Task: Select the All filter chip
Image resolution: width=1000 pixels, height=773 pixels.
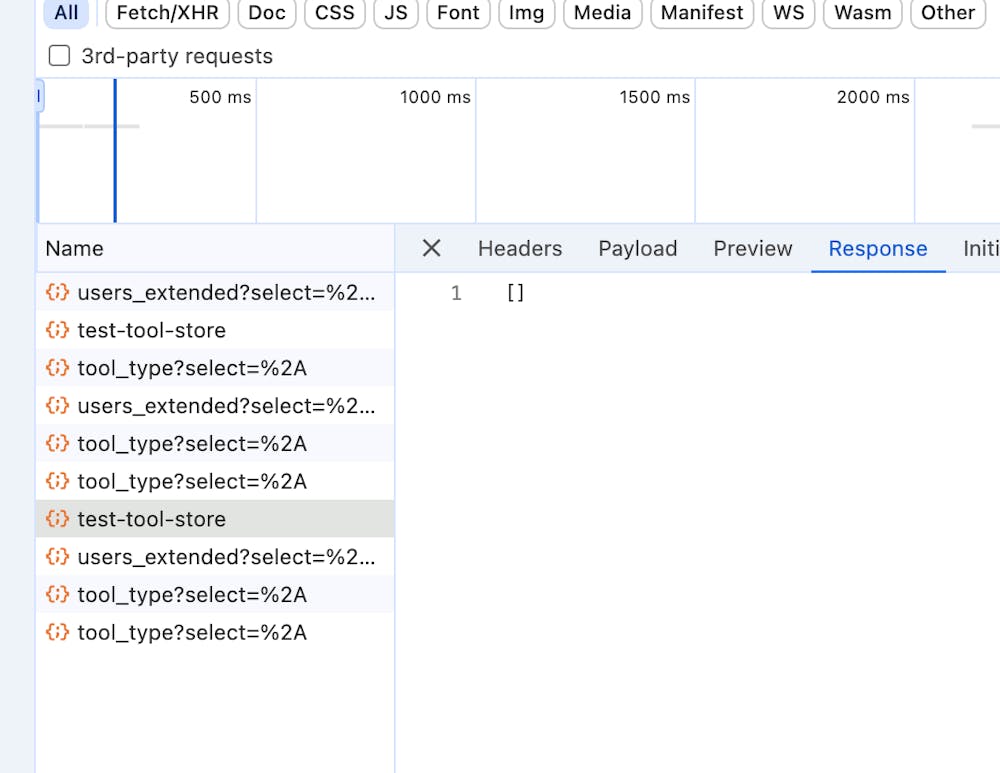Action: (66, 13)
